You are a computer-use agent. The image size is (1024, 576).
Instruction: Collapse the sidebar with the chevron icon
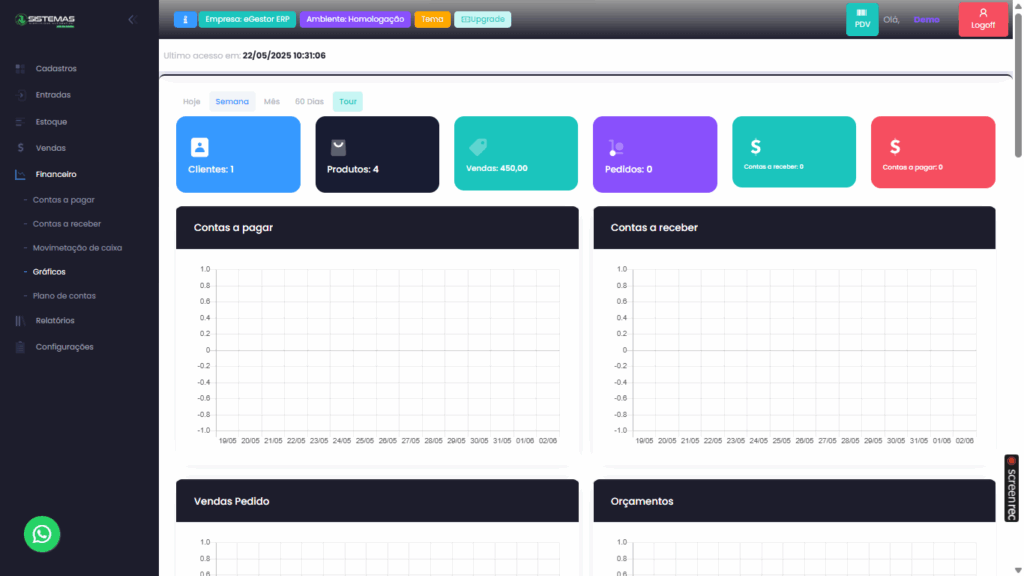[132, 20]
